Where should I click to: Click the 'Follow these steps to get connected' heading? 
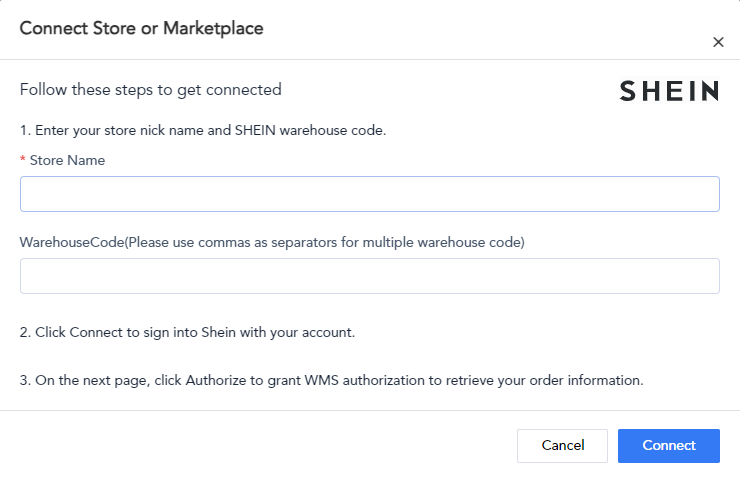click(x=151, y=90)
